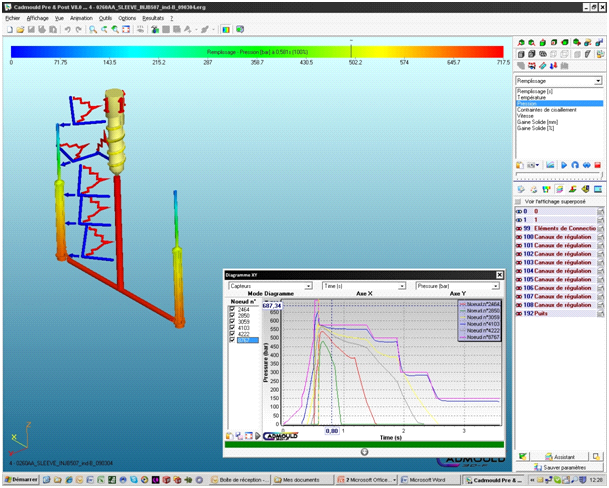The height and width of the screenshot is (488, 609).
Task: Select 'Contraintes de cisaillement' in results list
Action: 546,110
